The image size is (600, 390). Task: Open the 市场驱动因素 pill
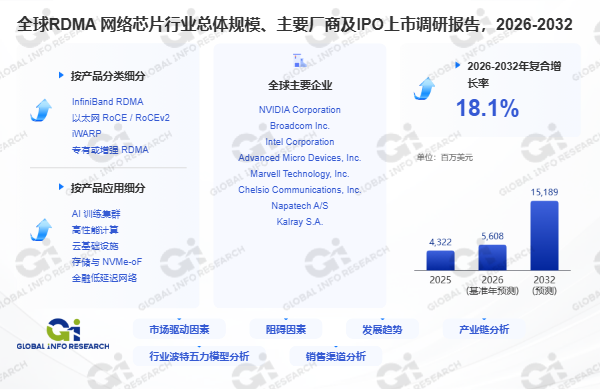point(179,329)
